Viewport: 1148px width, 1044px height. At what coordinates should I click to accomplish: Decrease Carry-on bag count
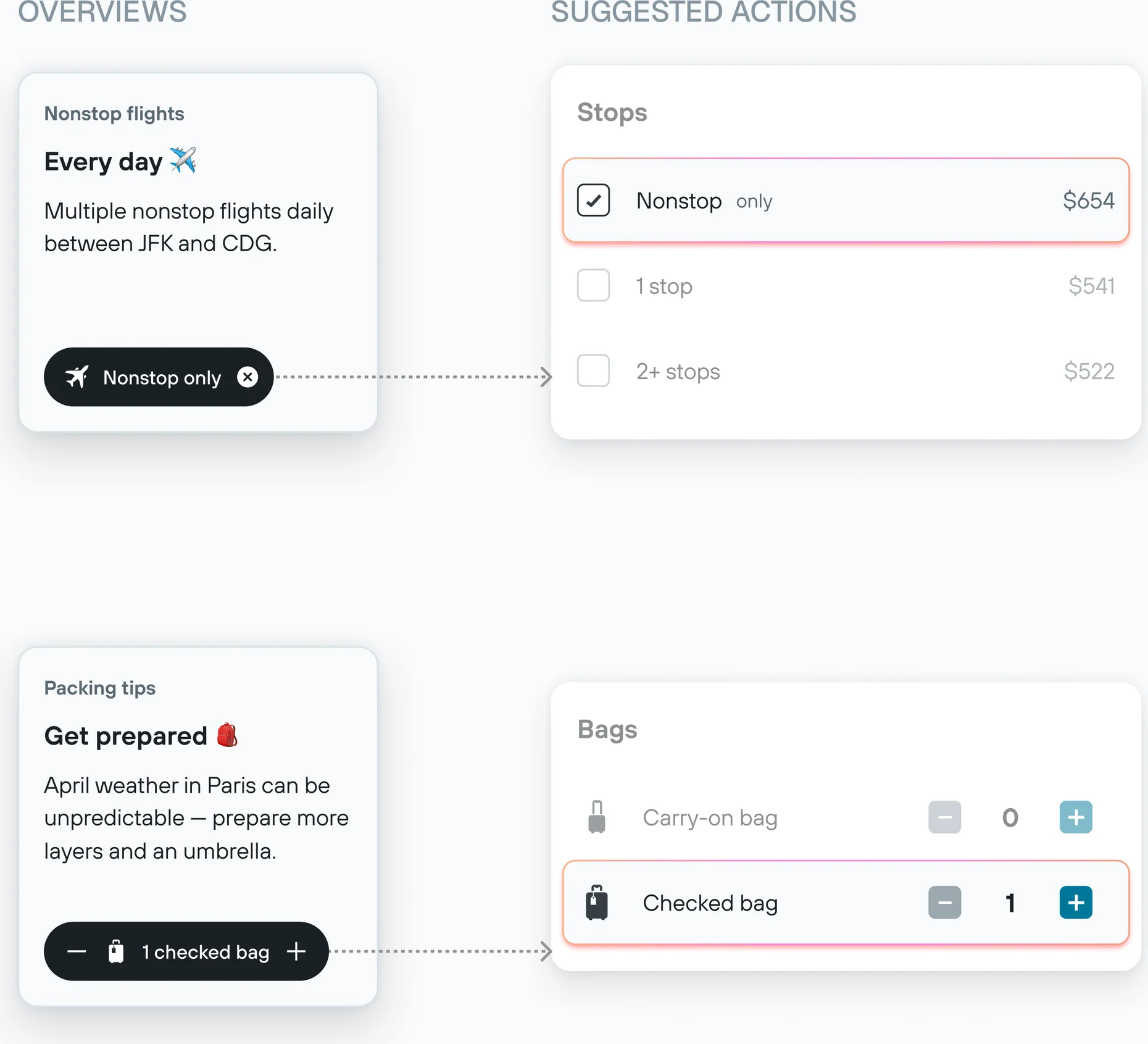tap(944, 817)
